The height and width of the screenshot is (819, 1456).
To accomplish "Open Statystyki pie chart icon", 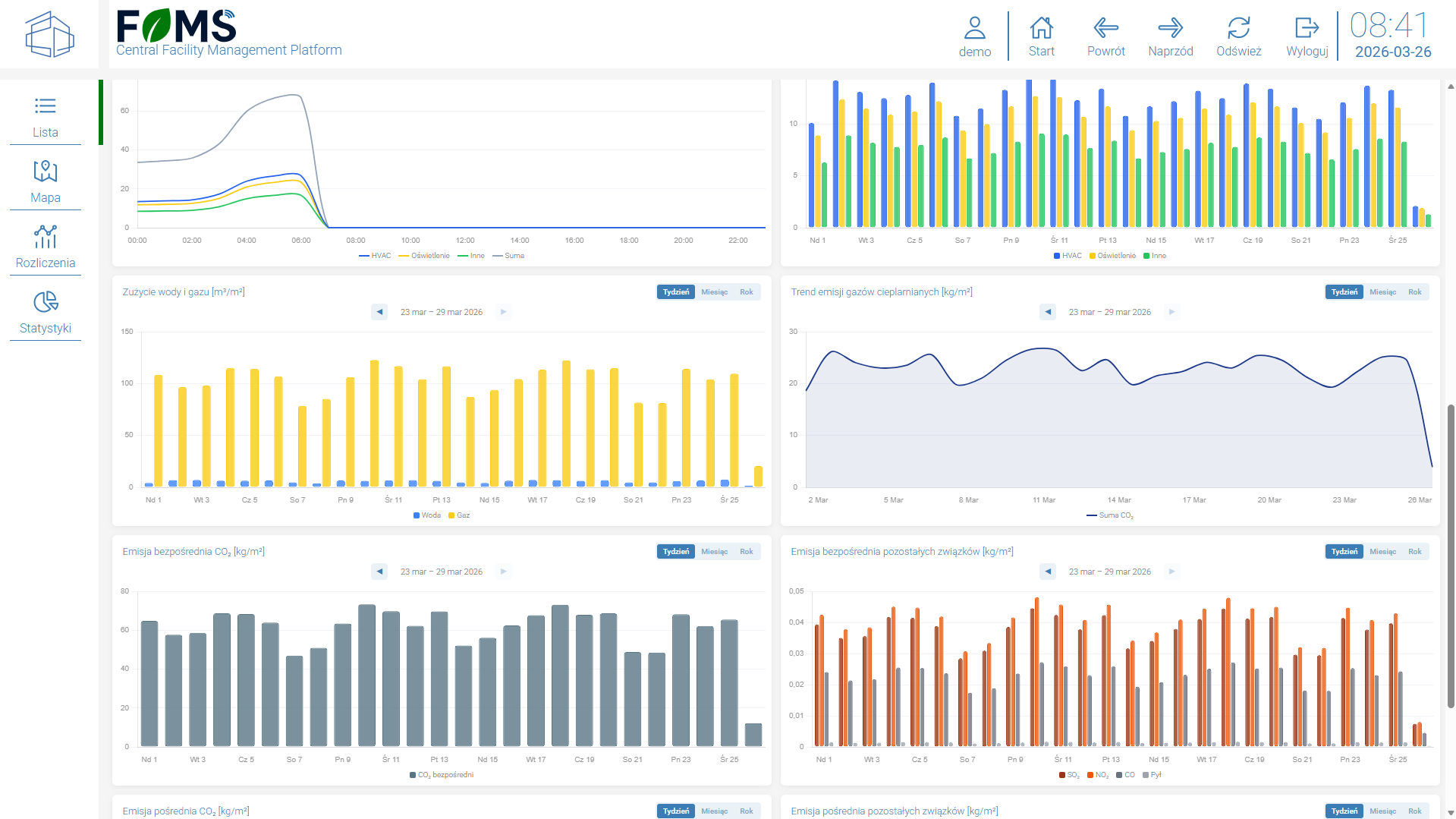I will (x=46, y=302).
